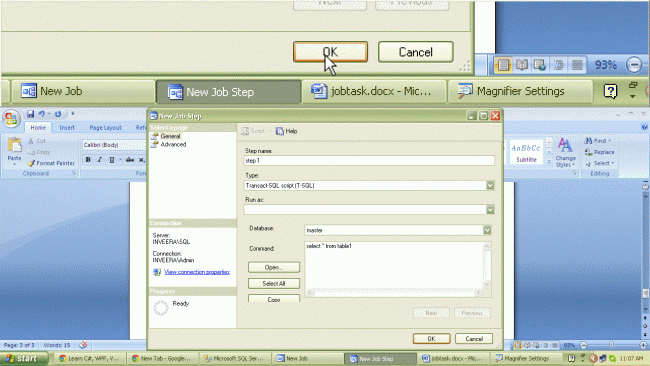Jump to next page via scrollbar double-arrow
Viewport: 650px width, 366px height.
click(x=645, y=334)
